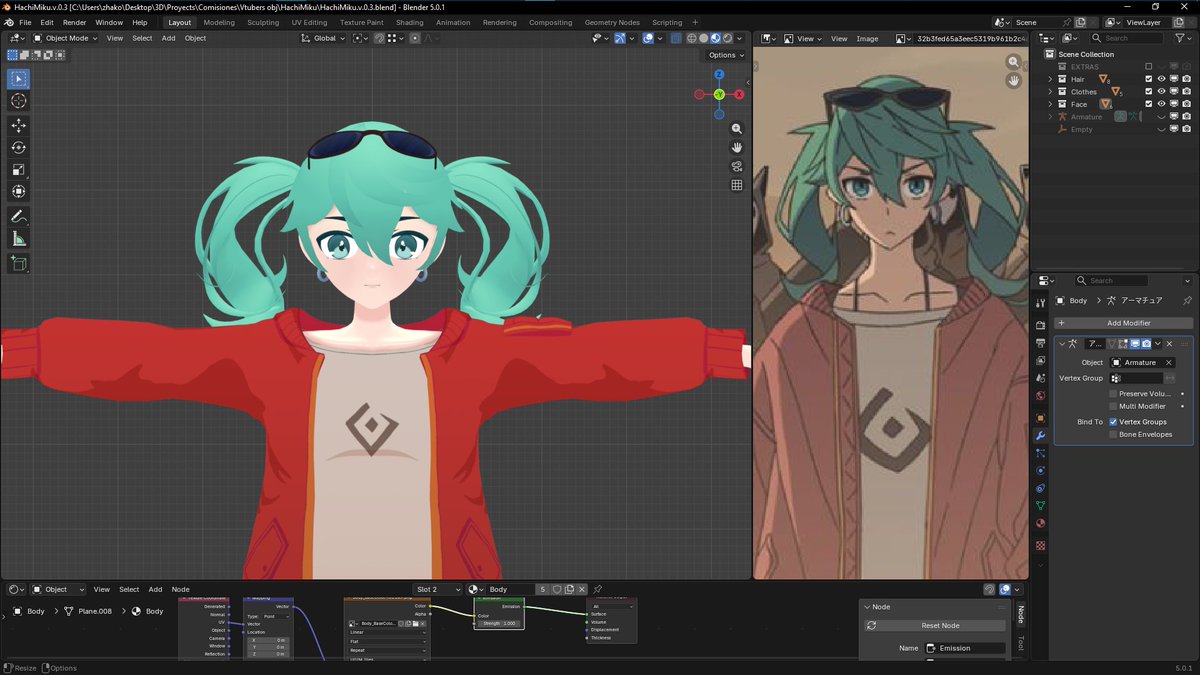Open the Global transform orientation dropdown
This screenshot has height=675, width=1200.
pos(322,38)
